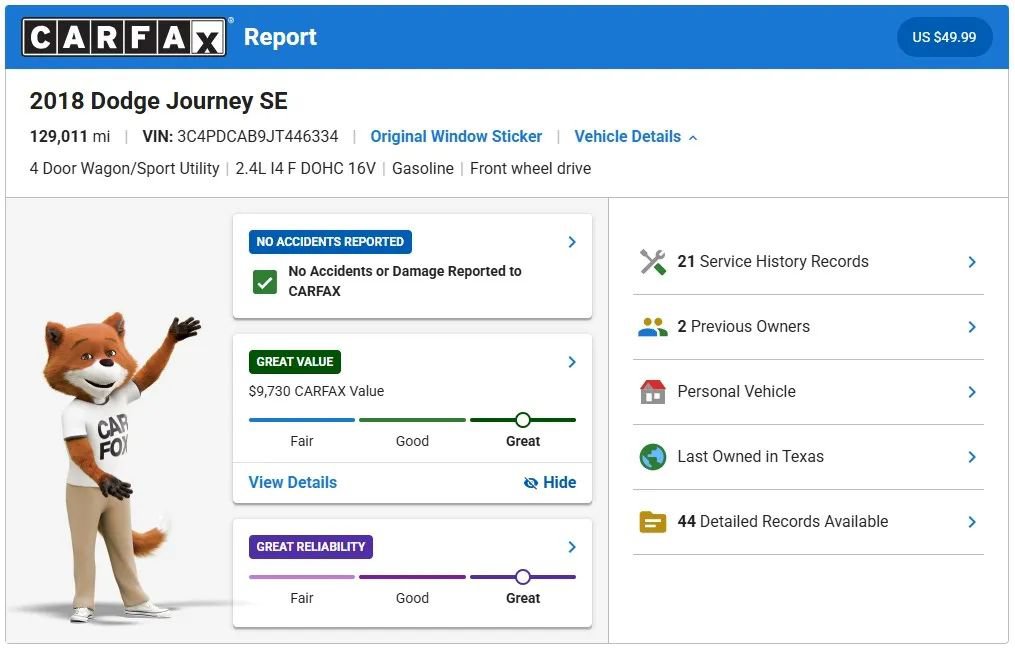Click the Front wheel drive text

pos(531,168)
